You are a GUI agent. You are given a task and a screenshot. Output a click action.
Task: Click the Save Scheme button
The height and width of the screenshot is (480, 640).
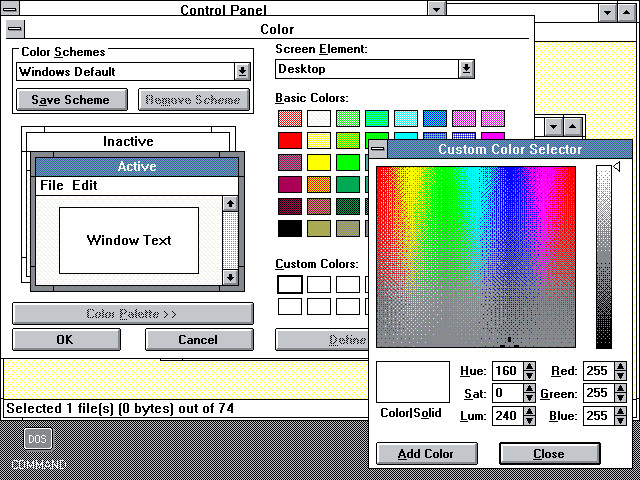pyautogui.click(x=71, y=100)
